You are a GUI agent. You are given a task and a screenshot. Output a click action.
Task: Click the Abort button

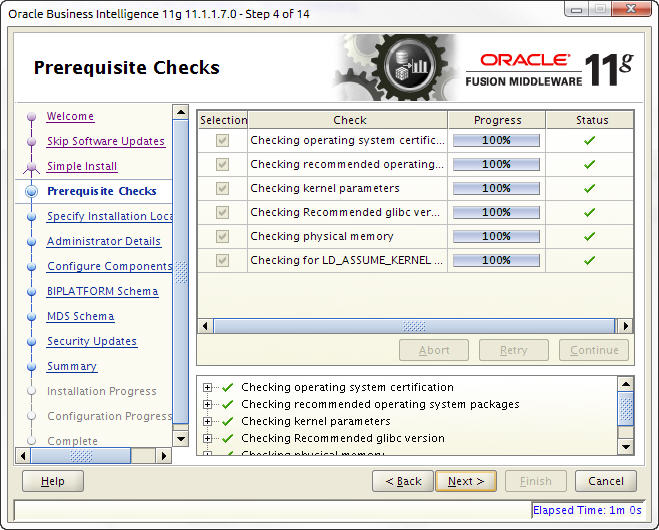434,350
